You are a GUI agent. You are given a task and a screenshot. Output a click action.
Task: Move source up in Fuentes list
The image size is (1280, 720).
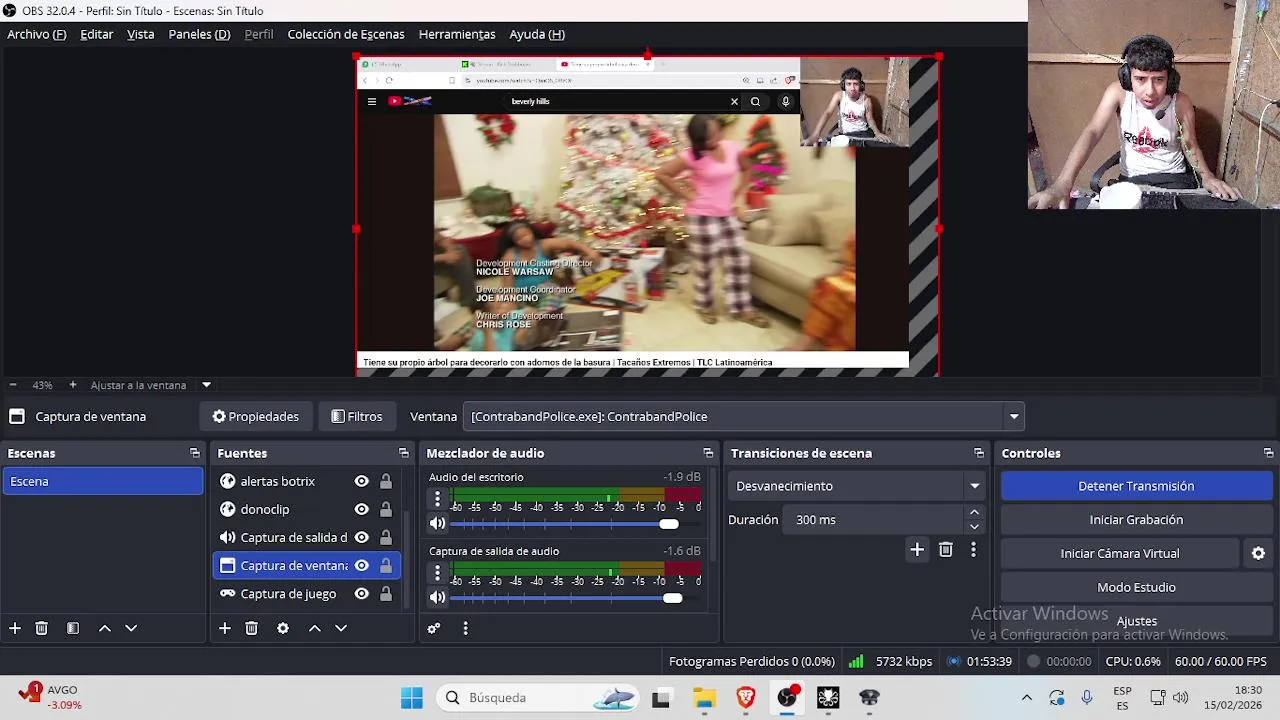pyautogui.click(x=315, y=628)
